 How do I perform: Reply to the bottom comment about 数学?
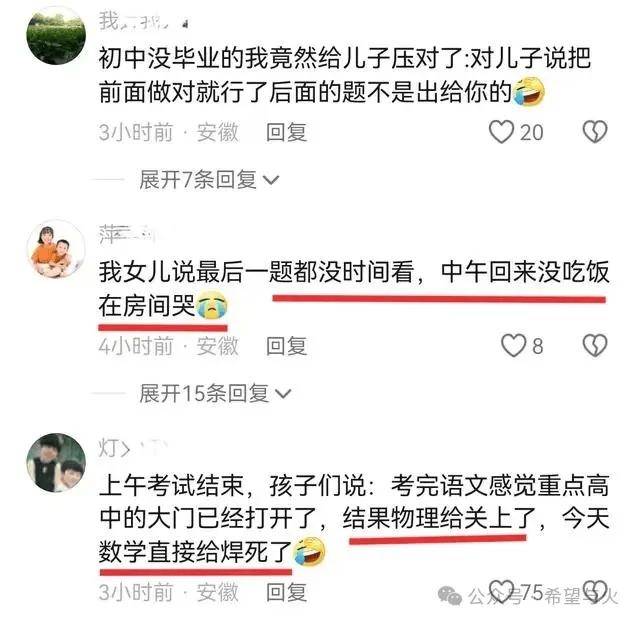point(286,592)
